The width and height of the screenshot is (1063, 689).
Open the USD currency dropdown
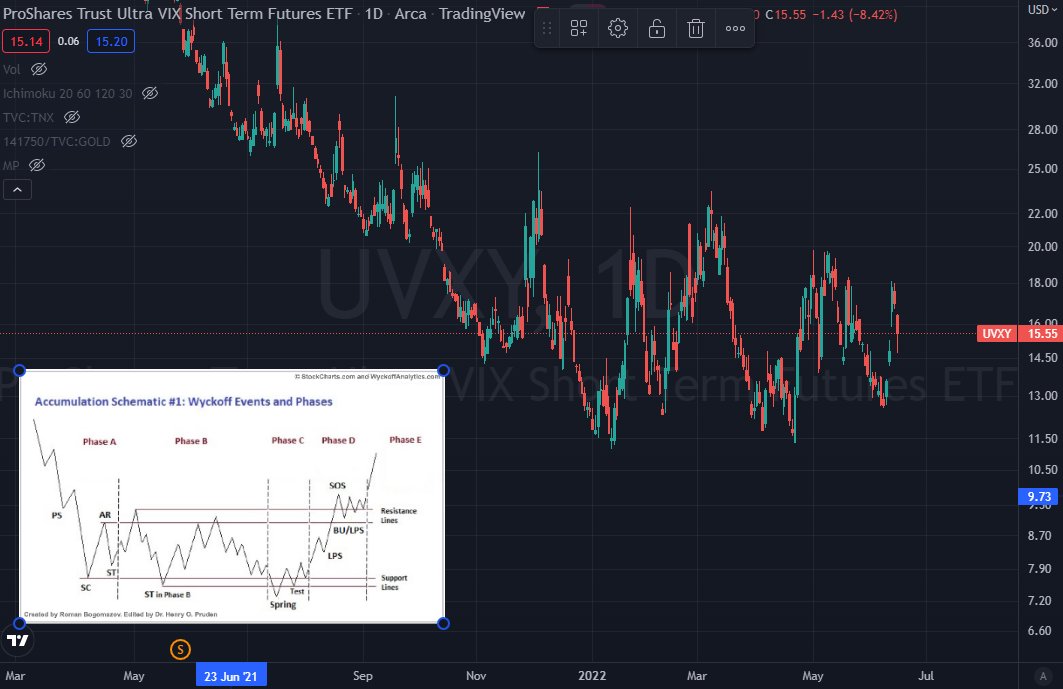(1041, 9)
